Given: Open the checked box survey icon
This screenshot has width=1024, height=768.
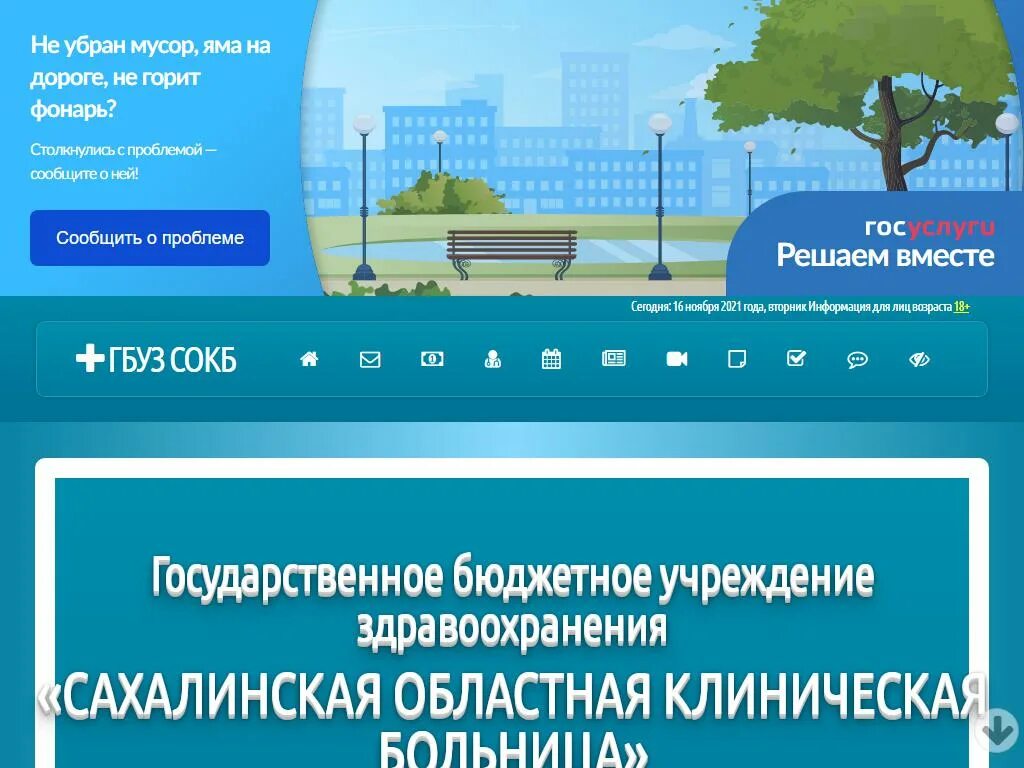Looking at the screenshot, I should pyautogui.click(x=796, y=359).
